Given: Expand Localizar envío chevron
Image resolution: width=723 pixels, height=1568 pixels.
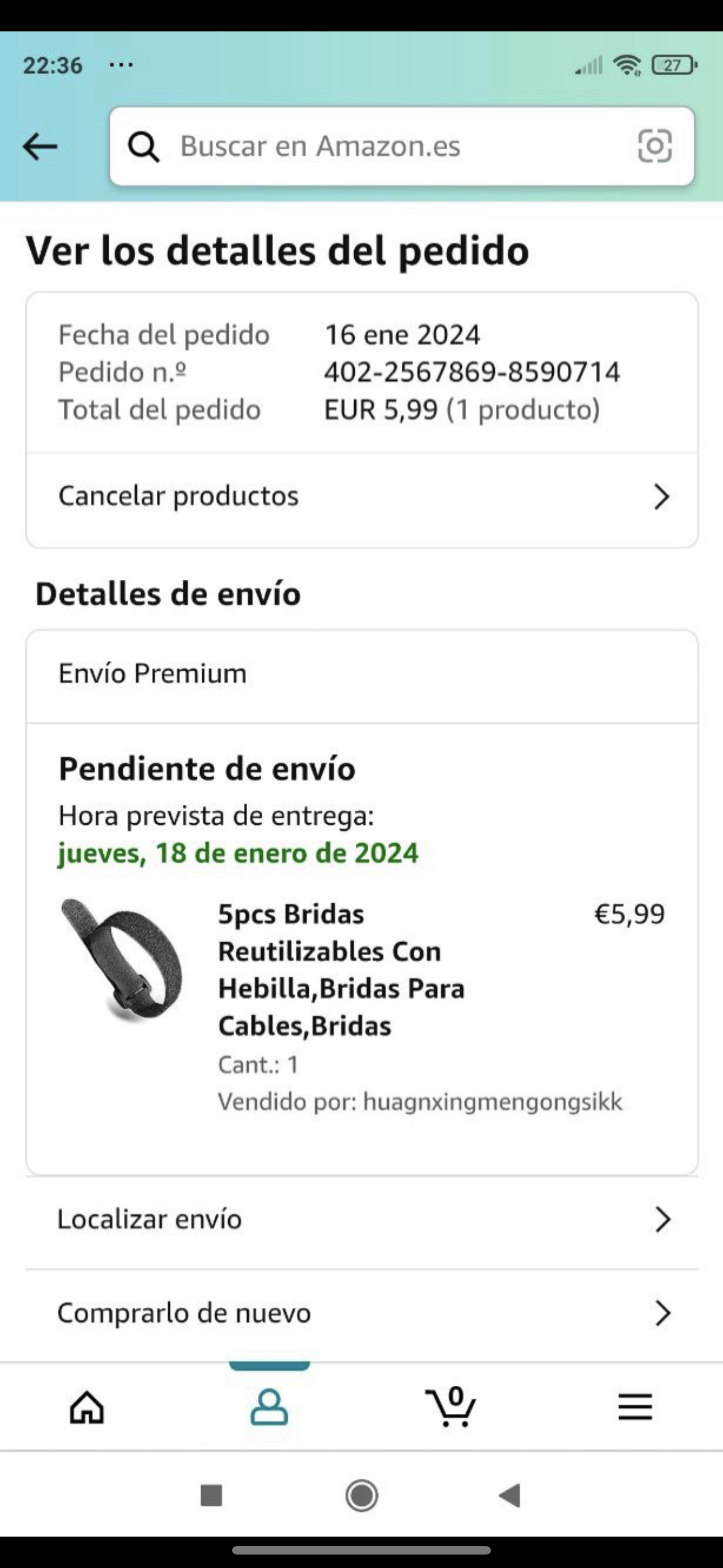Looking at the screenshot, I should pos(662,1220).
